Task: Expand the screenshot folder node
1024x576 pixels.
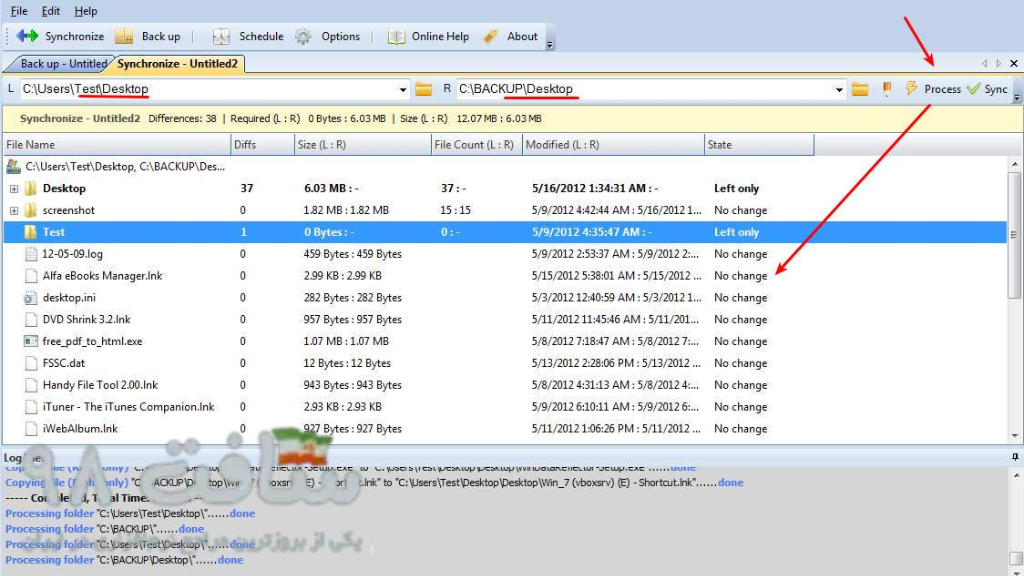Action: [14, 210]
